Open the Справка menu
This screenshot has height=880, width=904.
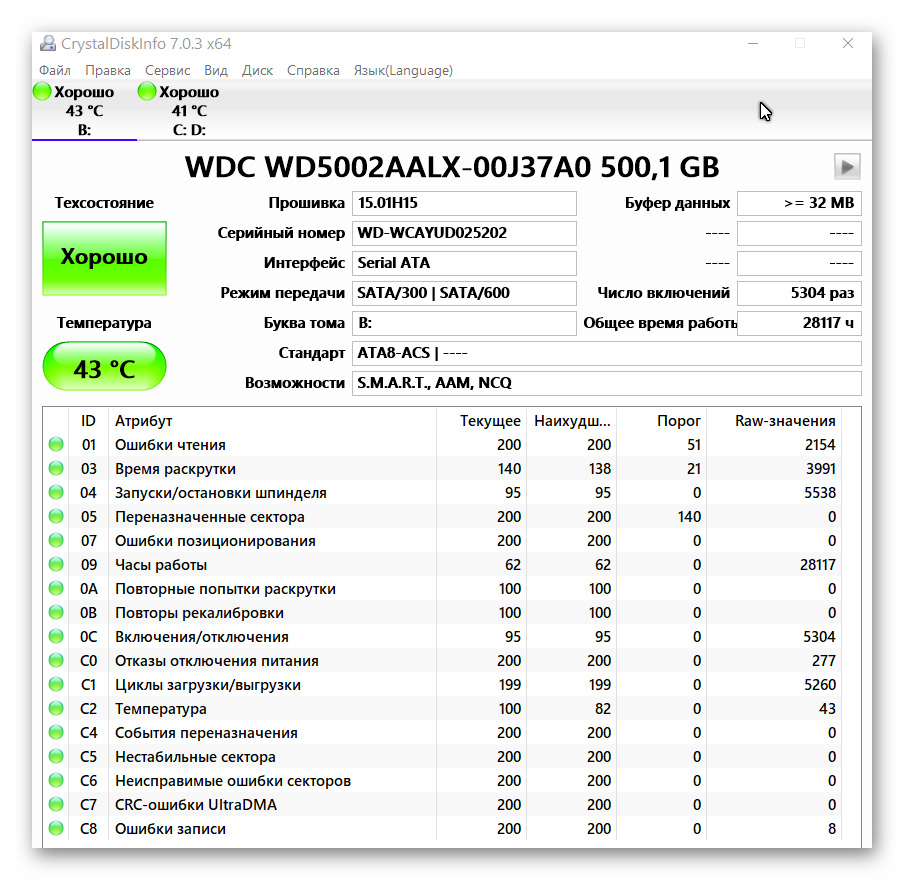tap(313, 70)
